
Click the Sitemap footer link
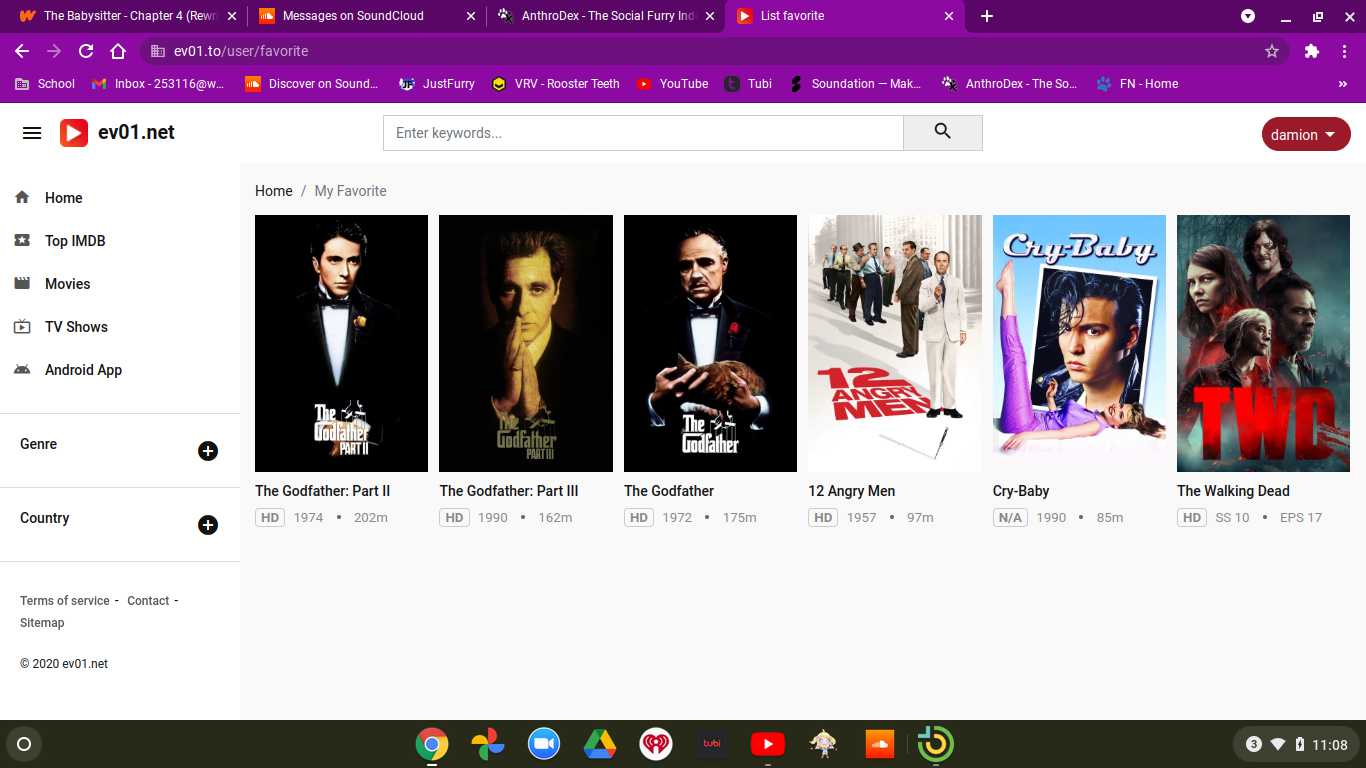click(42, 623)
